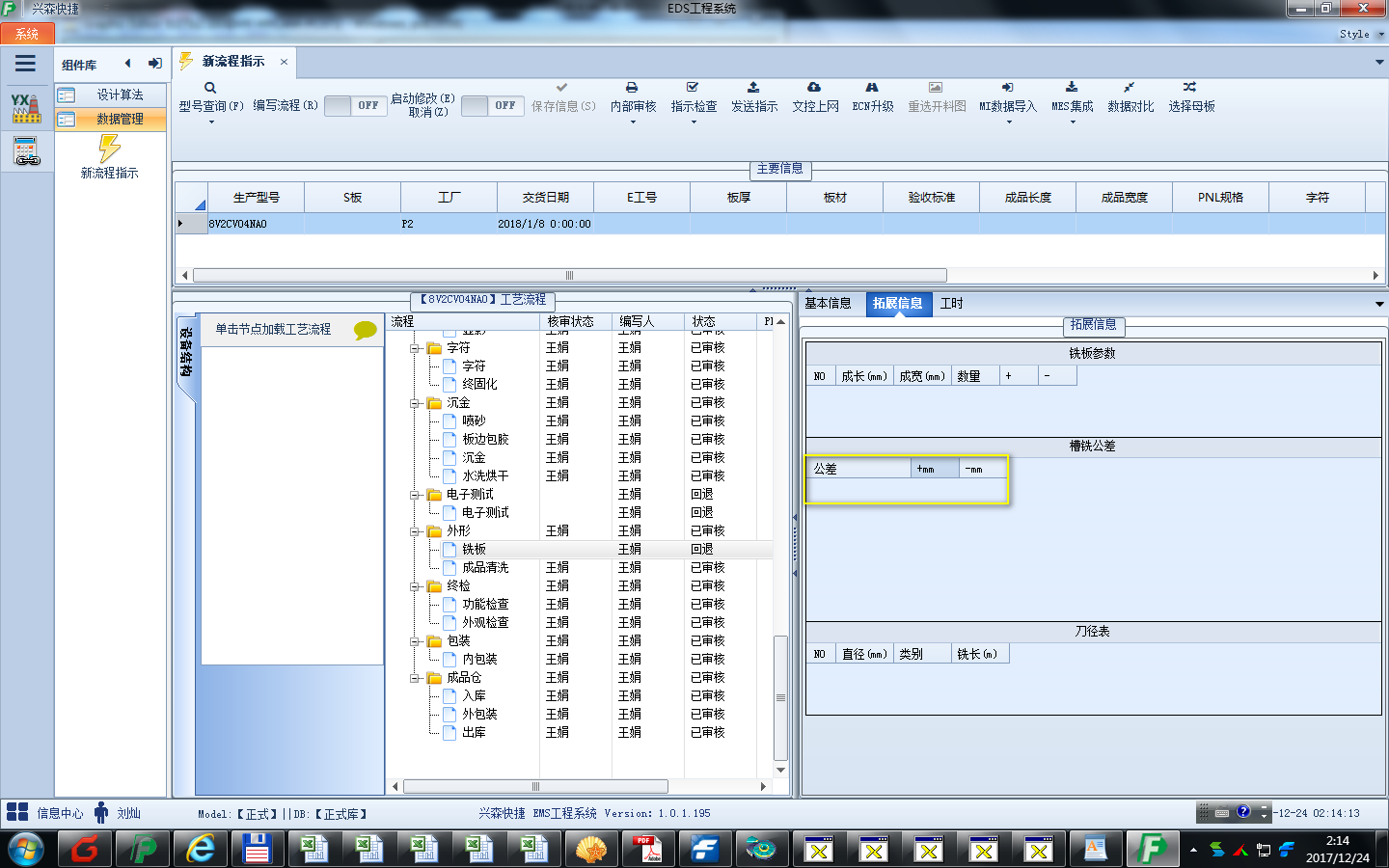Collapse 字符 folder node
Image resolution: width=1389 pixels, height=868 pixels.
415,348
